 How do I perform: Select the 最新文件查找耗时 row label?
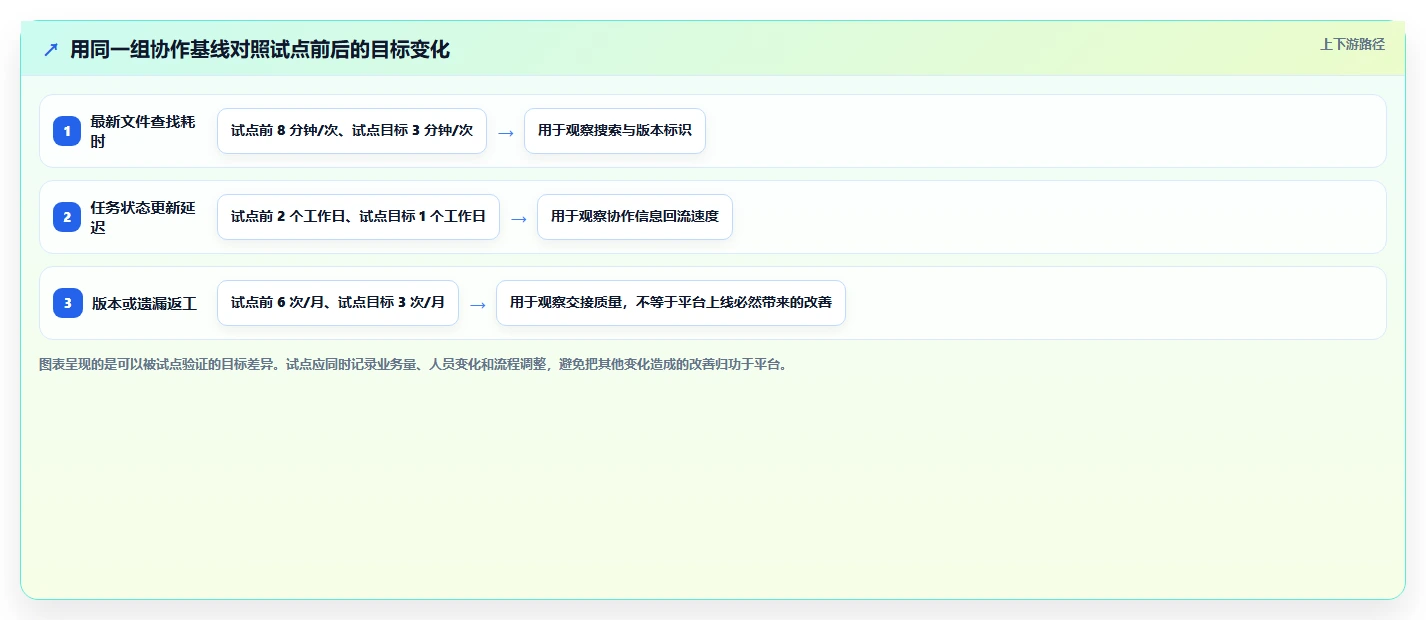click(143, 131)
